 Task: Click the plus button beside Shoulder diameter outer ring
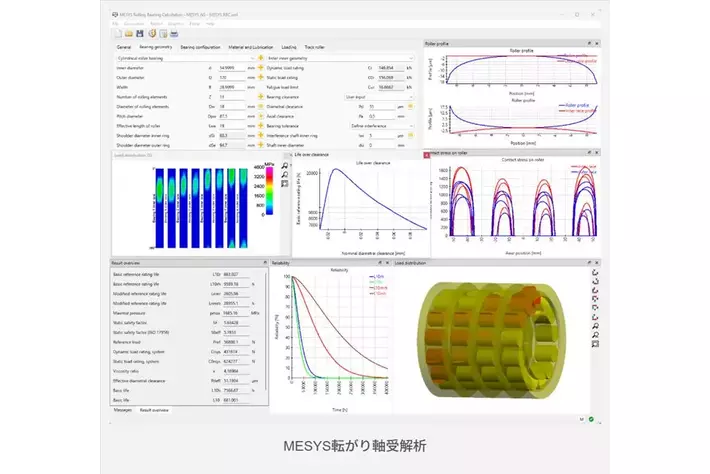[x=261, y=145]
